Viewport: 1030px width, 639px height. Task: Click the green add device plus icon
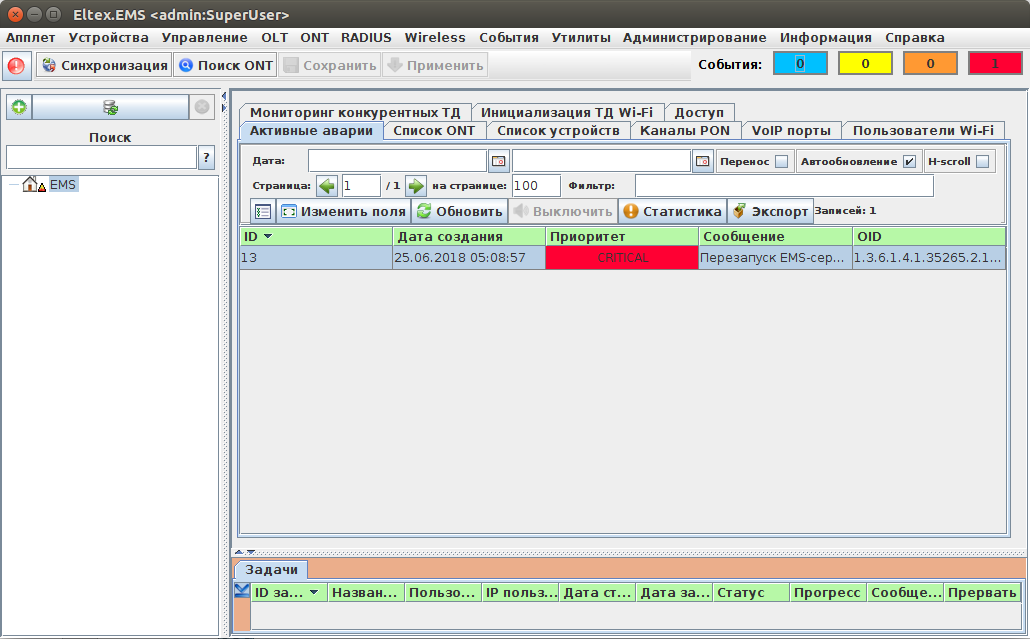(x=19, y=107)
